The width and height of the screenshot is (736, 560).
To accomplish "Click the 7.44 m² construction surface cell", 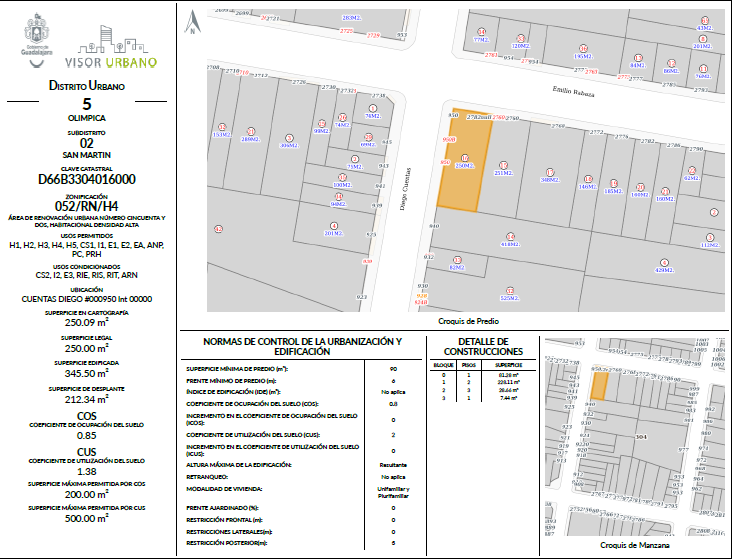I will click(x=509, y=398).
